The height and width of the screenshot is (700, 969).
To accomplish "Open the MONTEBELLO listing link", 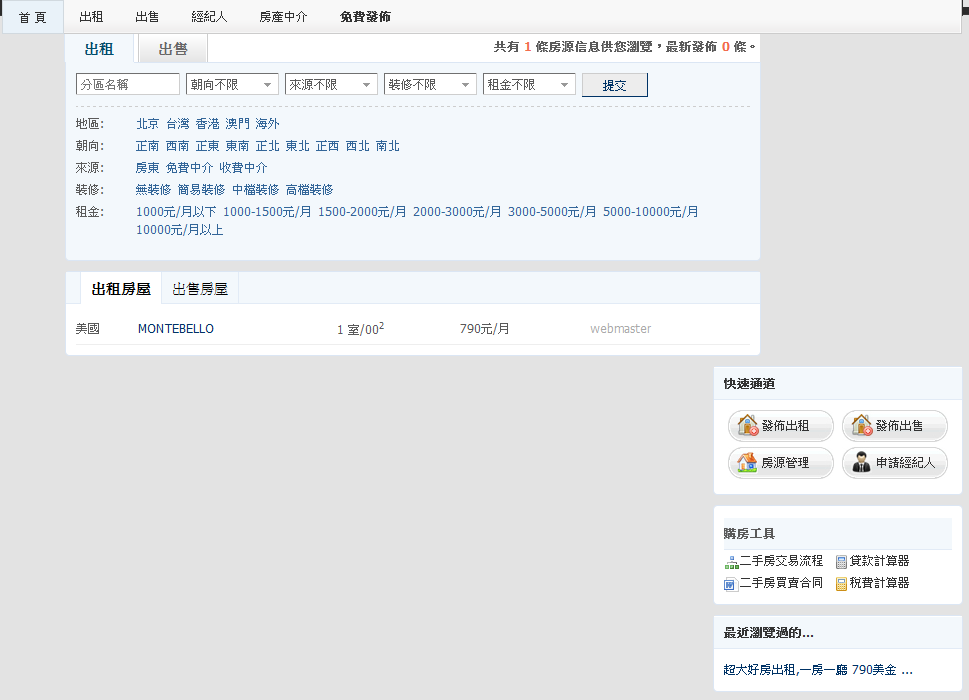I will click(176, 329).
